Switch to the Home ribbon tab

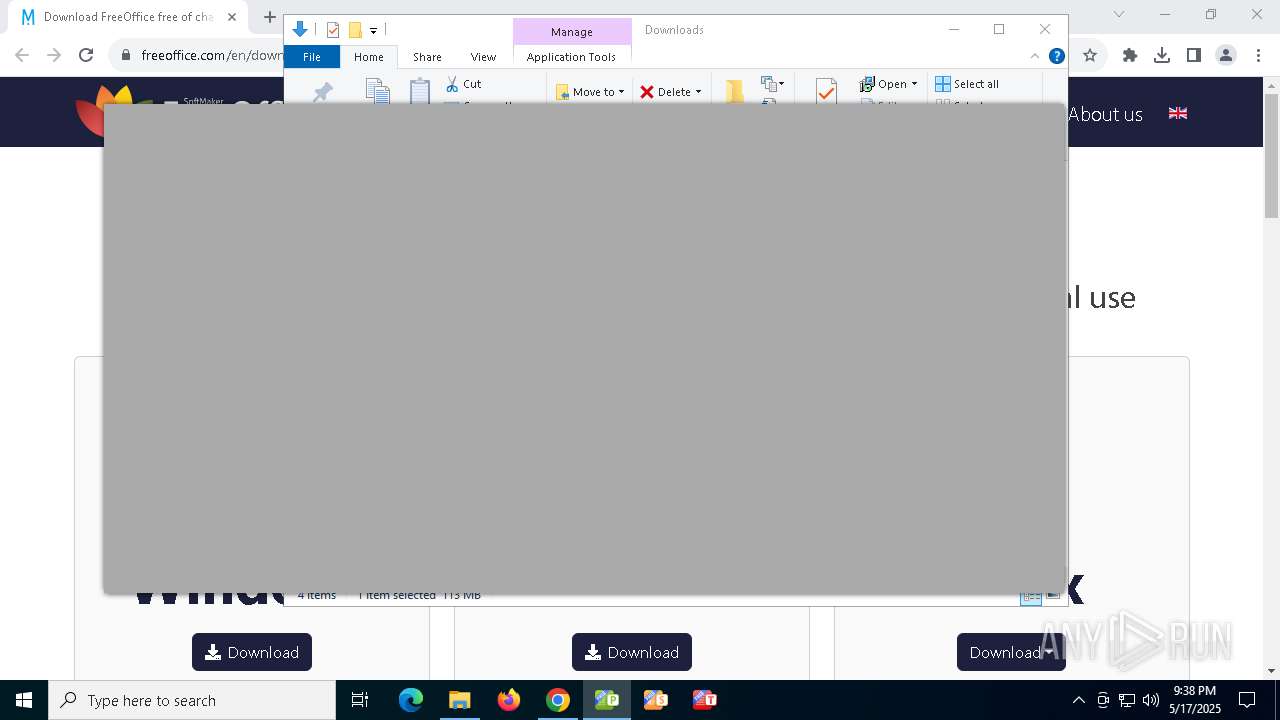click(369, 57)
